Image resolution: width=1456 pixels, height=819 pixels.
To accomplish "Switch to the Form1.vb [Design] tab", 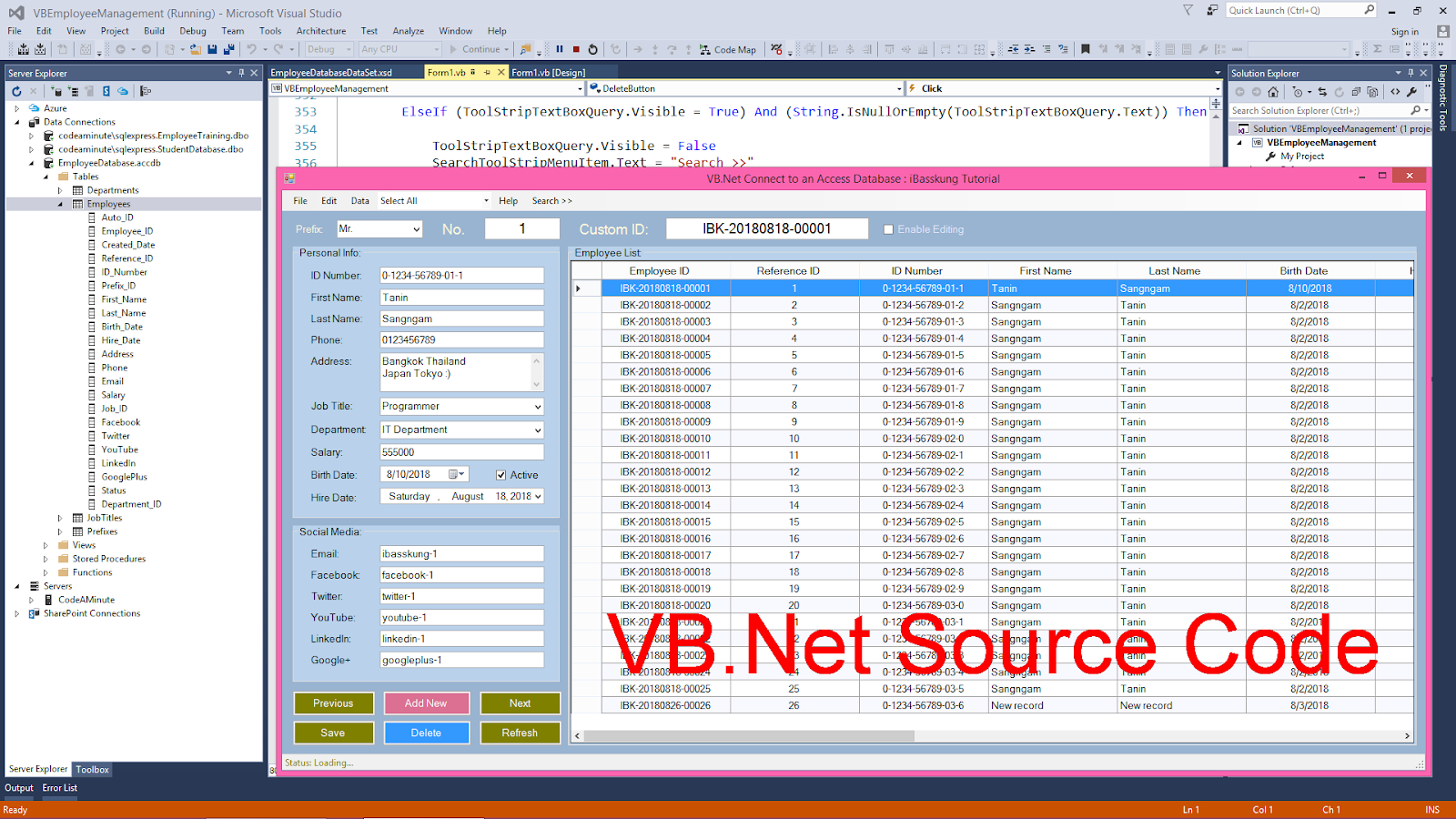I will pyautogui.click(x=549, y=73).
